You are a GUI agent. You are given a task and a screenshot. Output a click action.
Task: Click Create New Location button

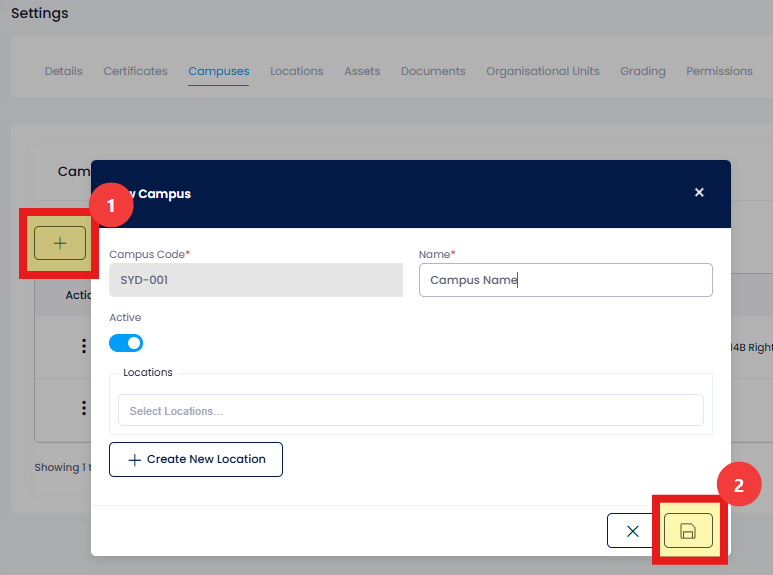coord(196,460)
